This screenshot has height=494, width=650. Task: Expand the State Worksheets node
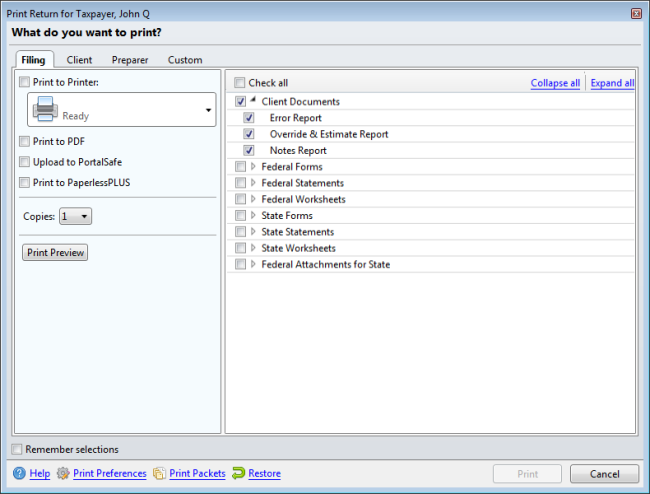(x=253, y=248)
